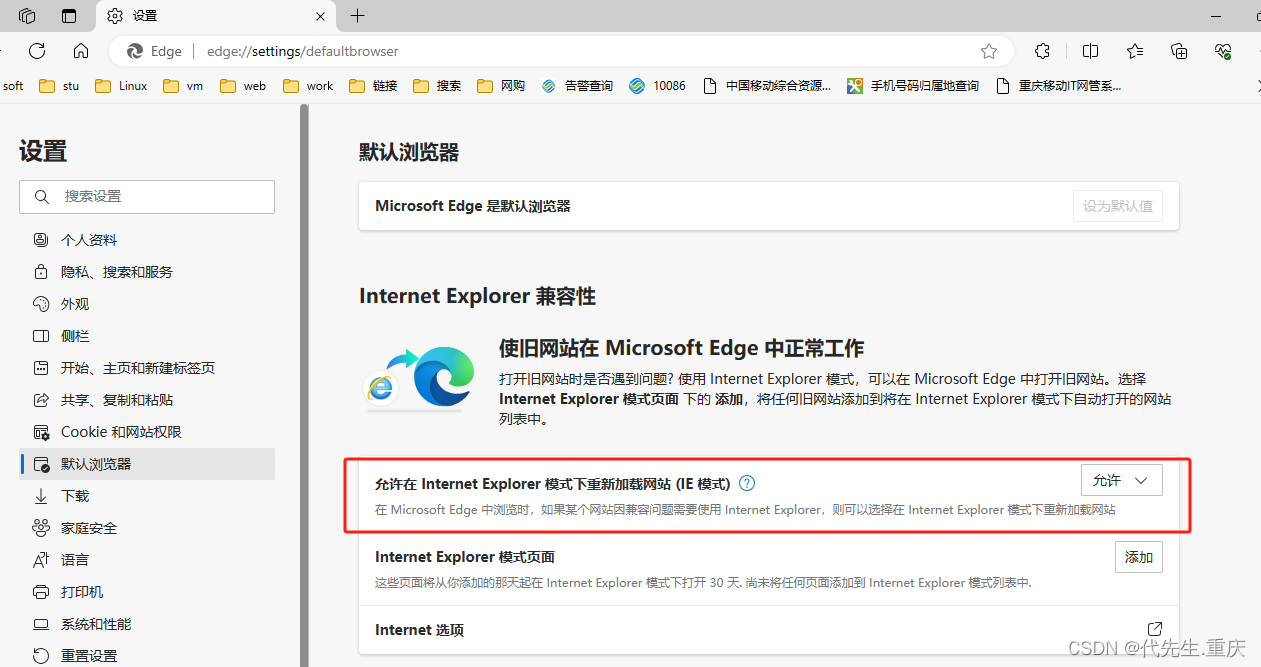1261x667 pixels.
Task: Add this page to favorites star
Action: [x=989, y=51]
